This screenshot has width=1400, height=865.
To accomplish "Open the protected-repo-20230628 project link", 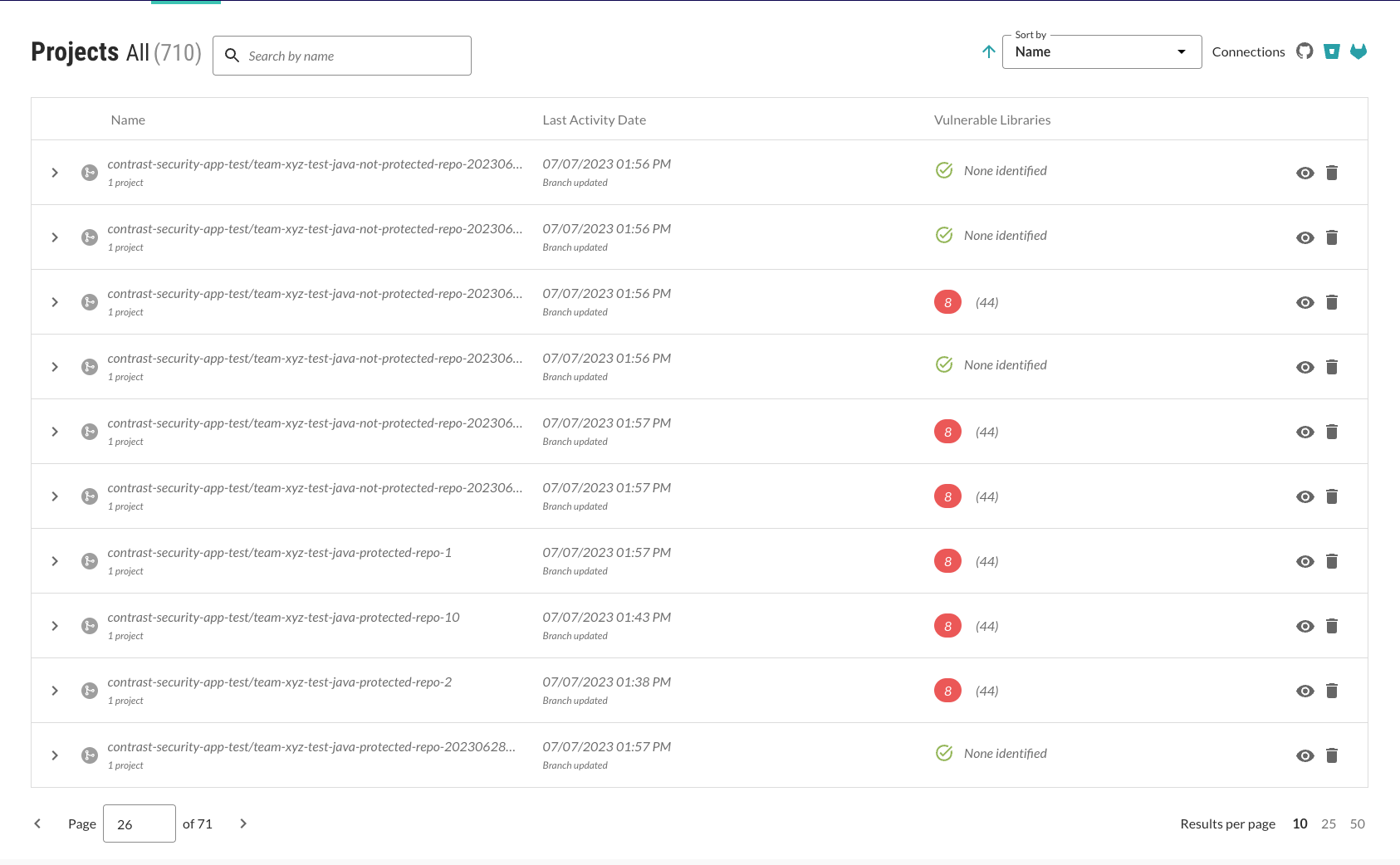I will pos(311,747).
